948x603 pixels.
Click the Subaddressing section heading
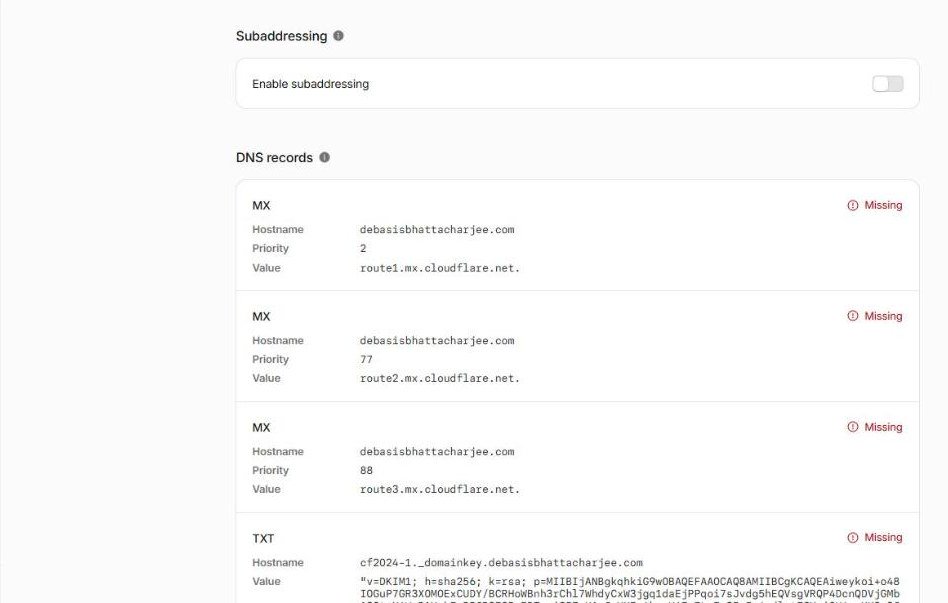pyautogui.click(x=281, y=36)
